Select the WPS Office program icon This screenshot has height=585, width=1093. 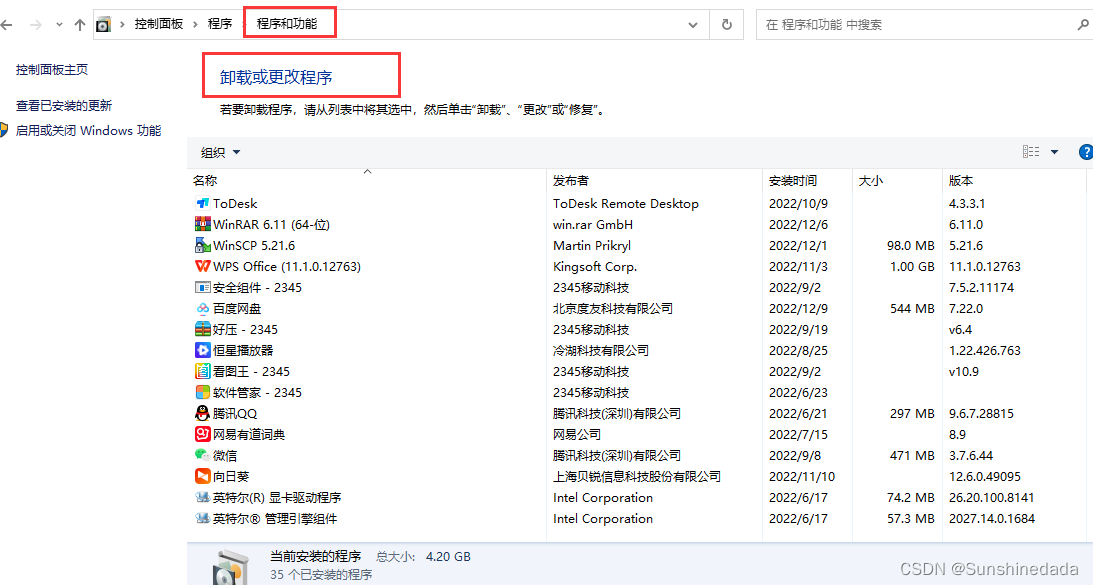point(203,266)
